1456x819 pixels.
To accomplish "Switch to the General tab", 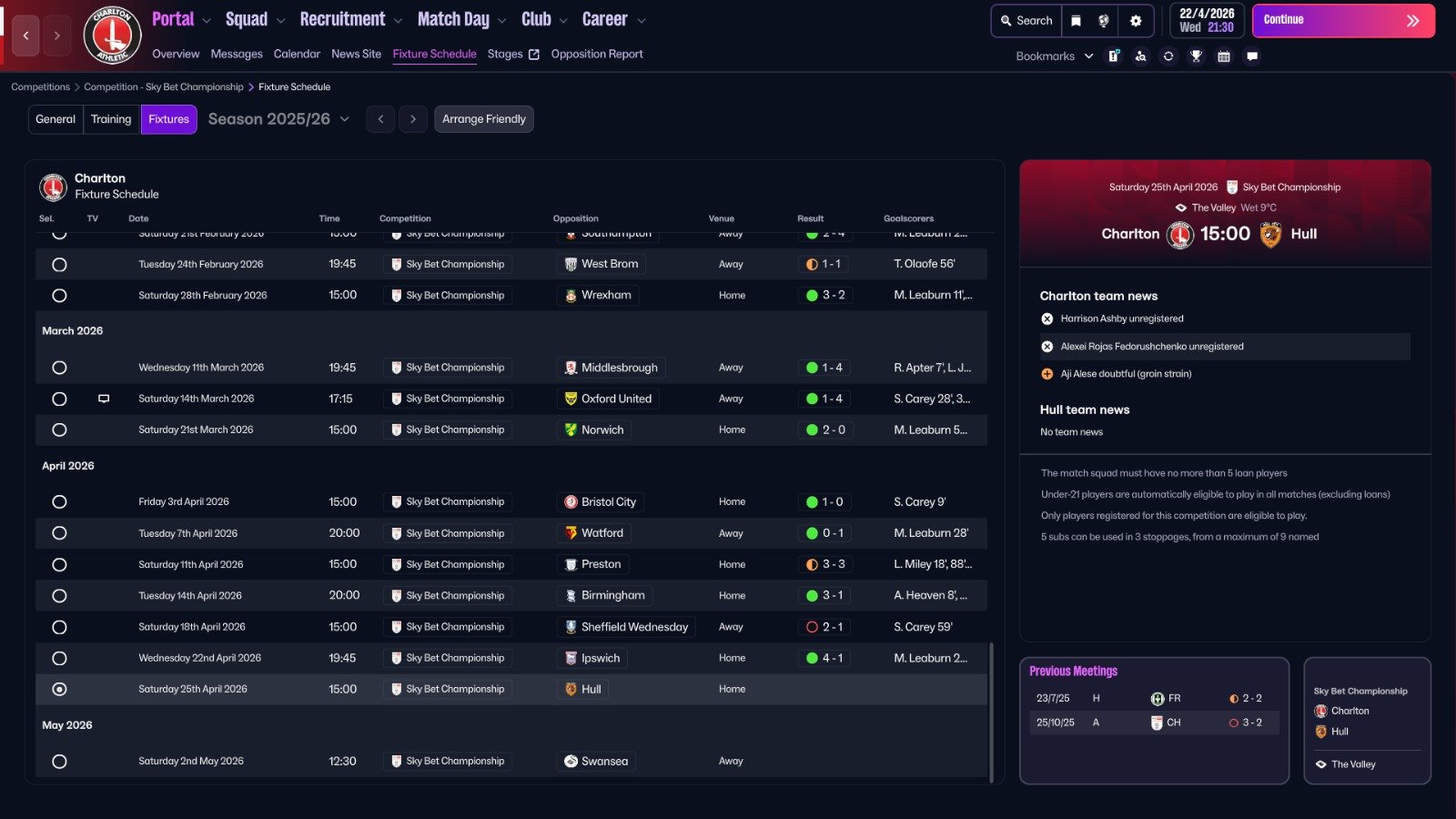I will tap(56, 119).
